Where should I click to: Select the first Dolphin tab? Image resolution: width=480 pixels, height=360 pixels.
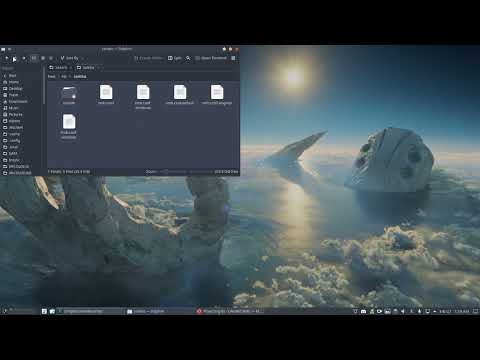click(x=60, y=68)
